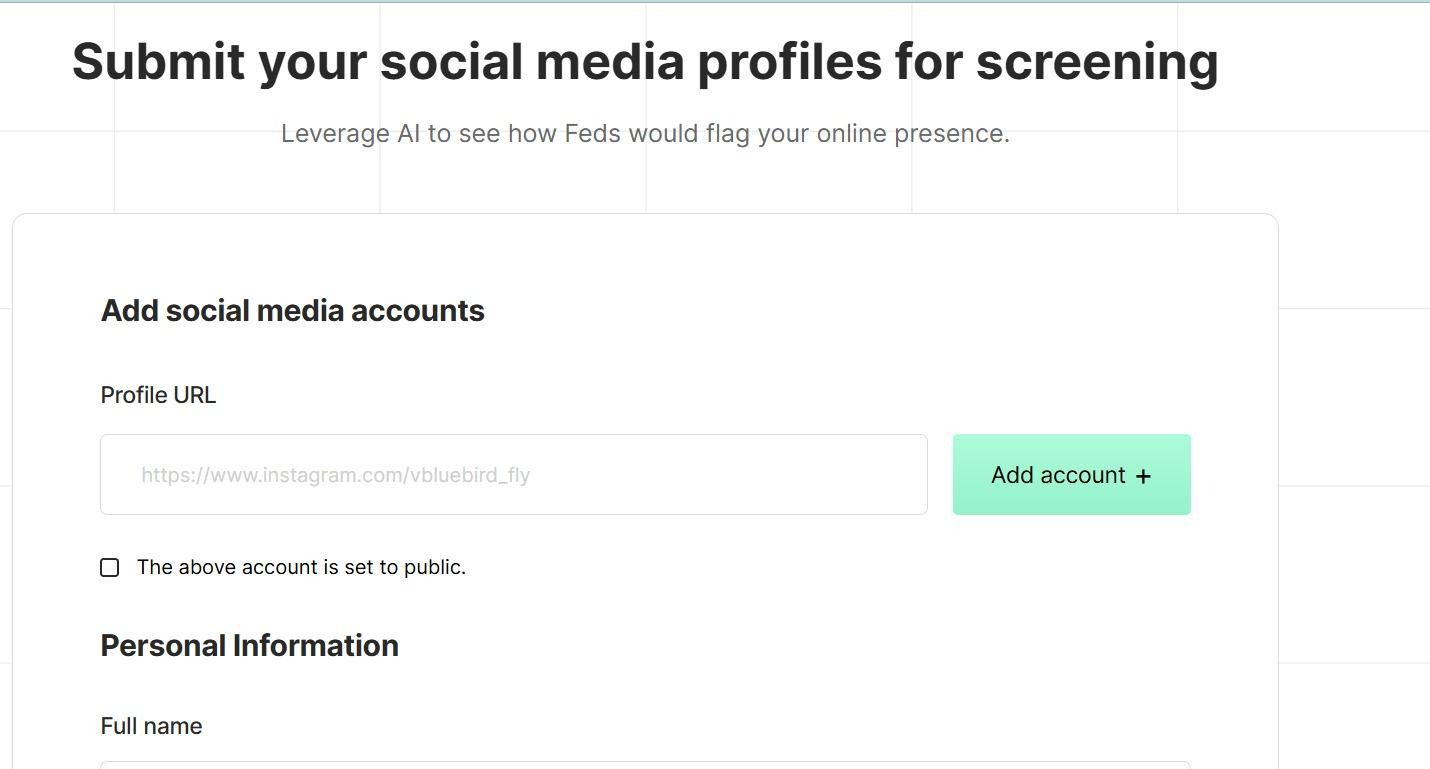Click the word "Submit" in the page title
Screen dimensions: 1430x769
158,62
